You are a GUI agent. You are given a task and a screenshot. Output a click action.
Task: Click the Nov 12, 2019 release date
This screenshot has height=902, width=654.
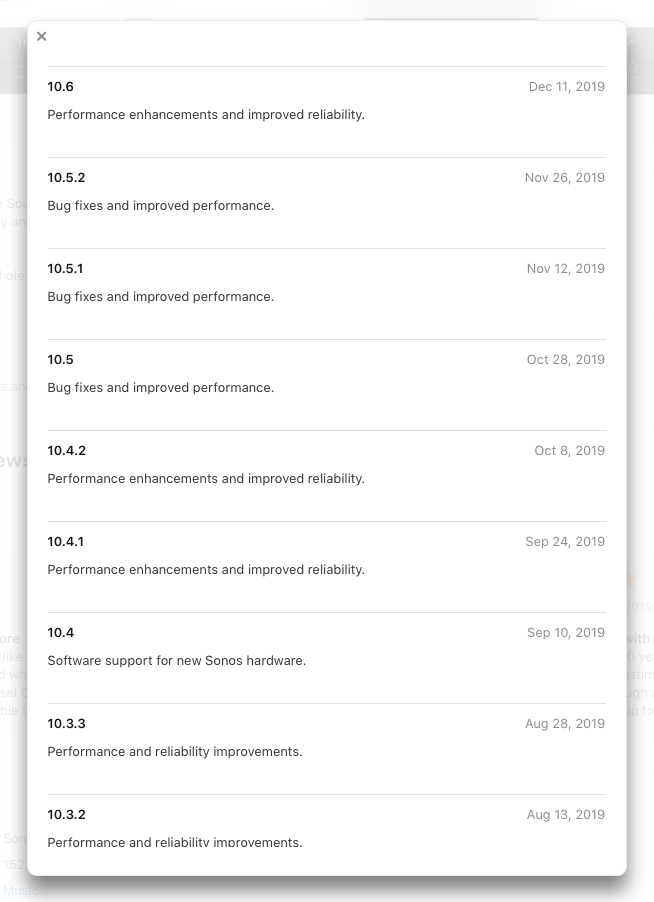pyautogui.click(x=565, y=268)
